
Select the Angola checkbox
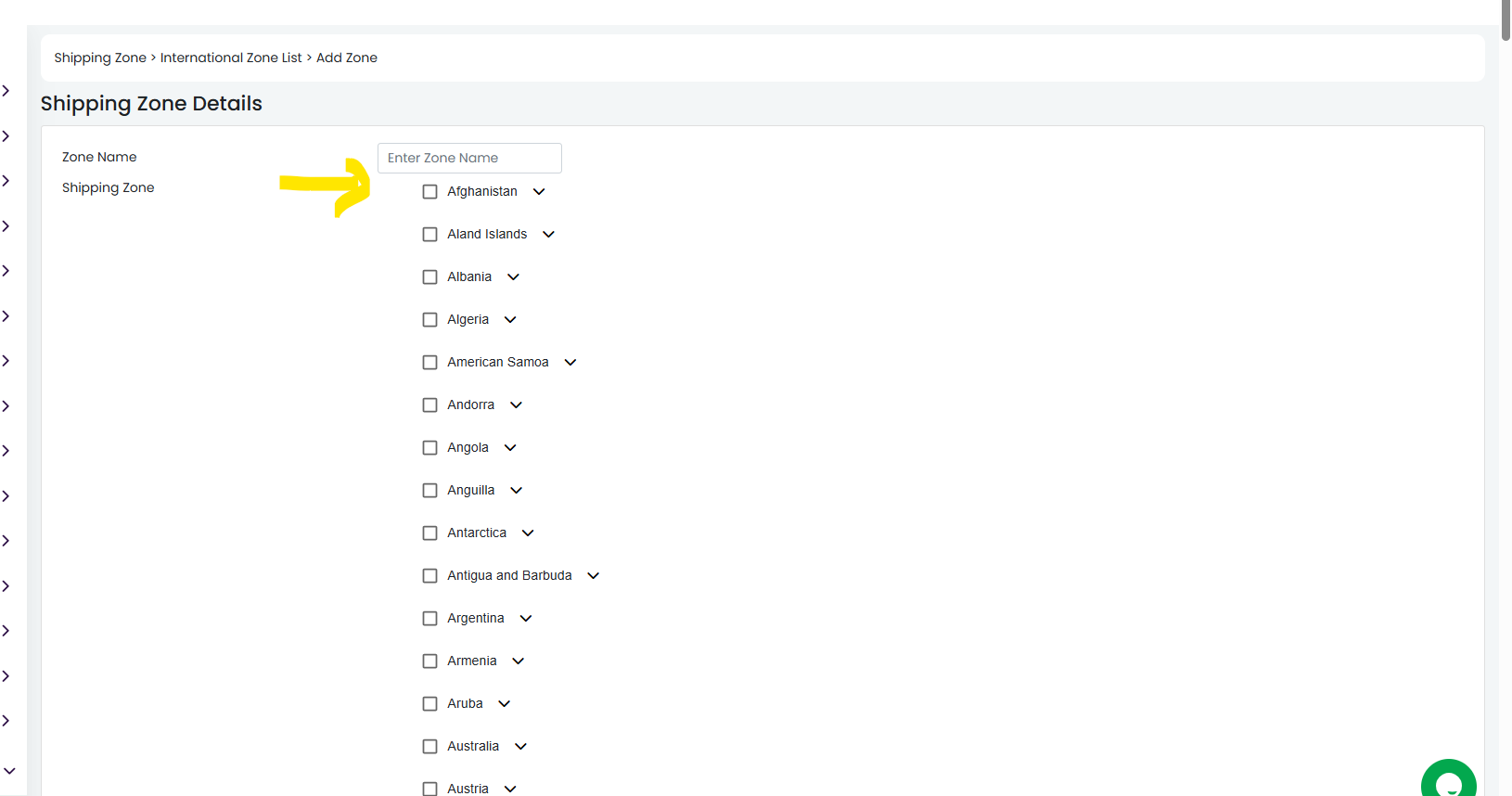tap(429, 448)
